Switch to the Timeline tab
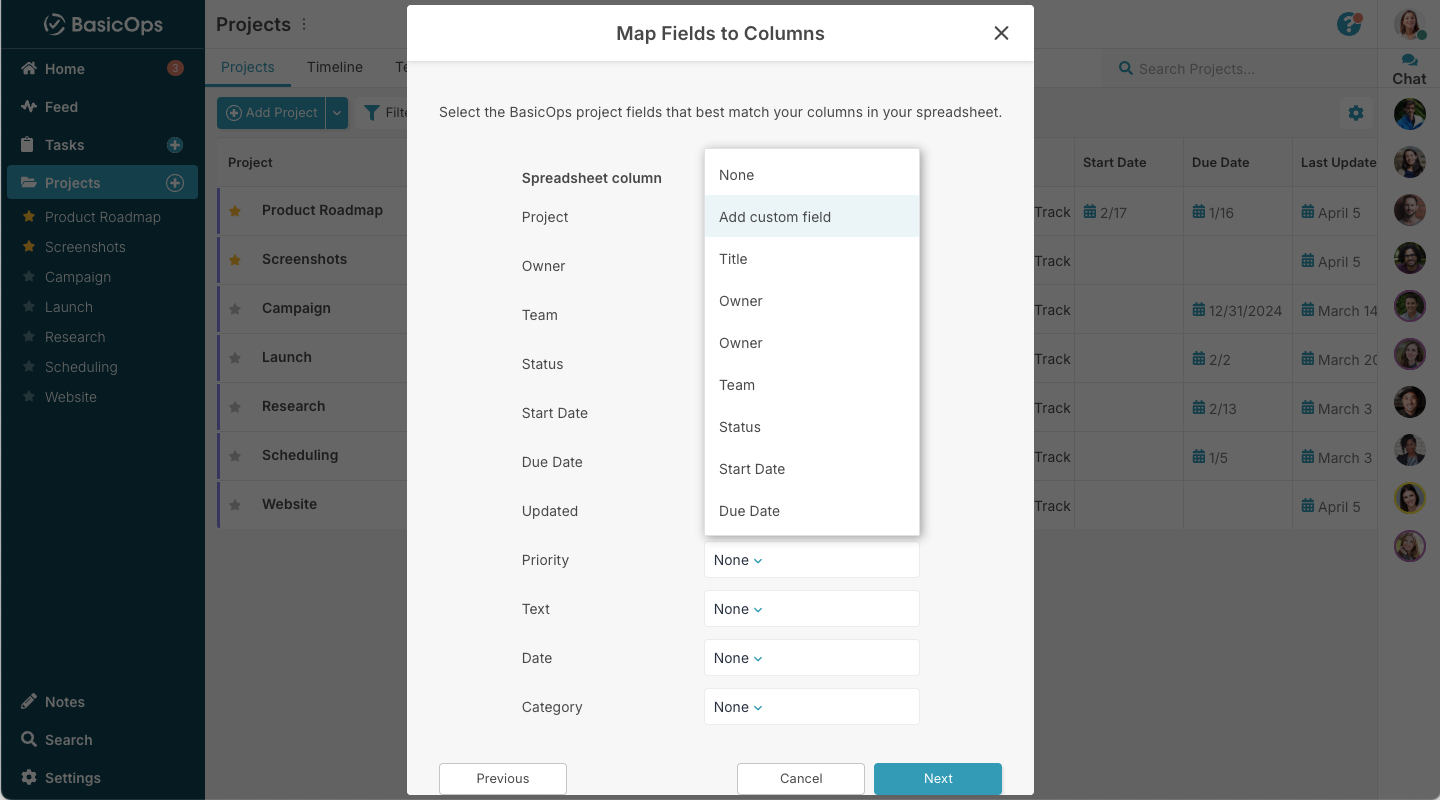 pos(334,67)
